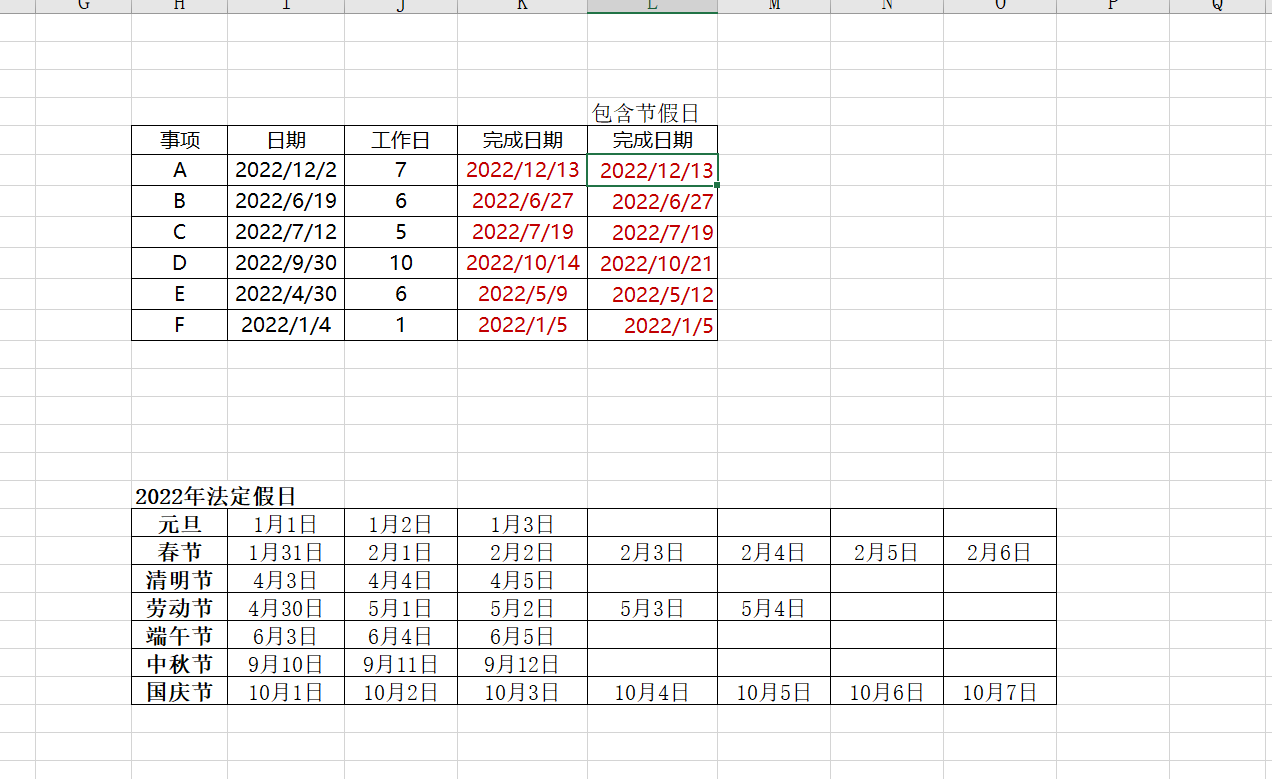Click the start date 2022/7/12

tap(286, 232)
